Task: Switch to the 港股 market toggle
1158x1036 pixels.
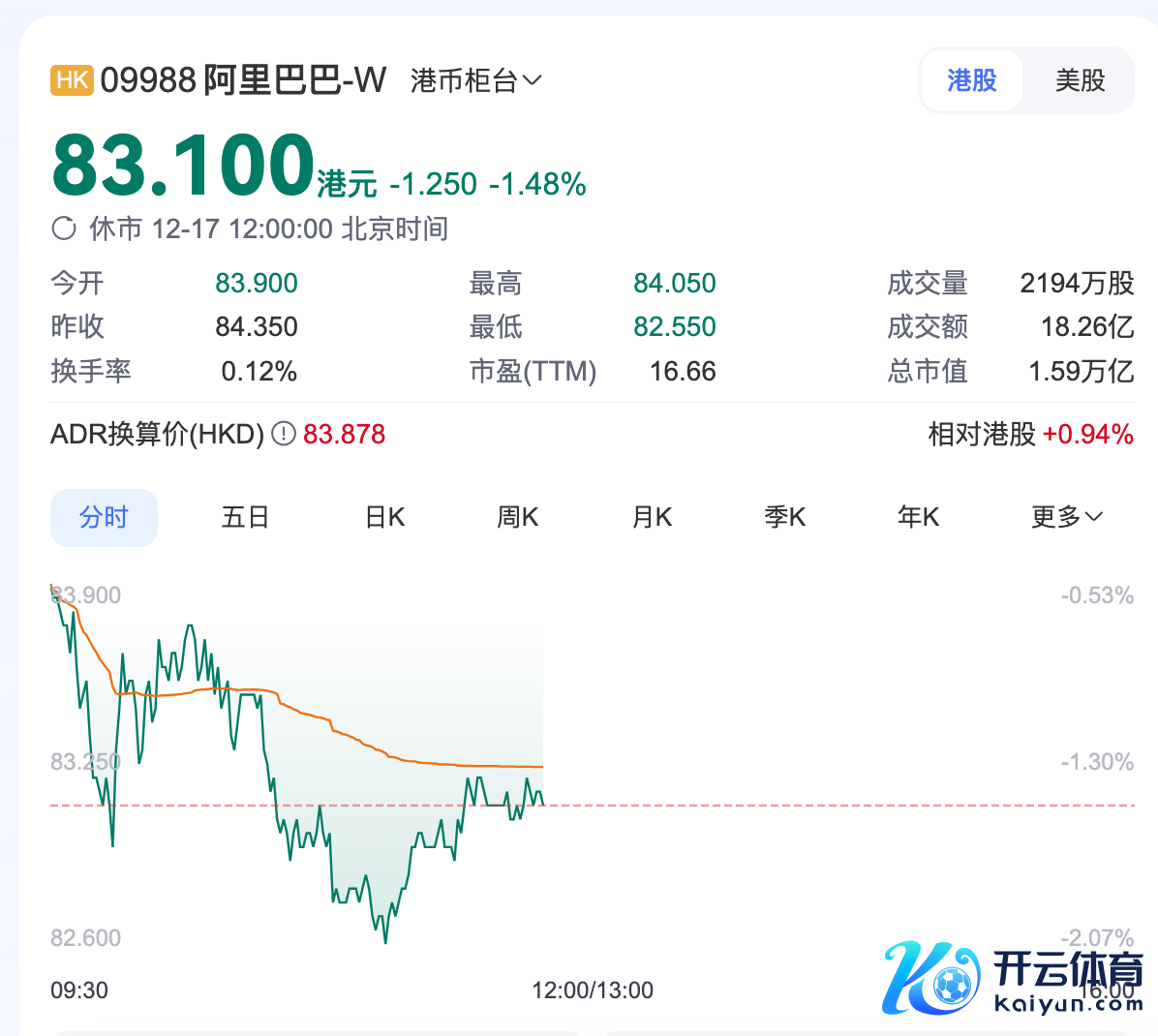Action: (x=971, y=80)
